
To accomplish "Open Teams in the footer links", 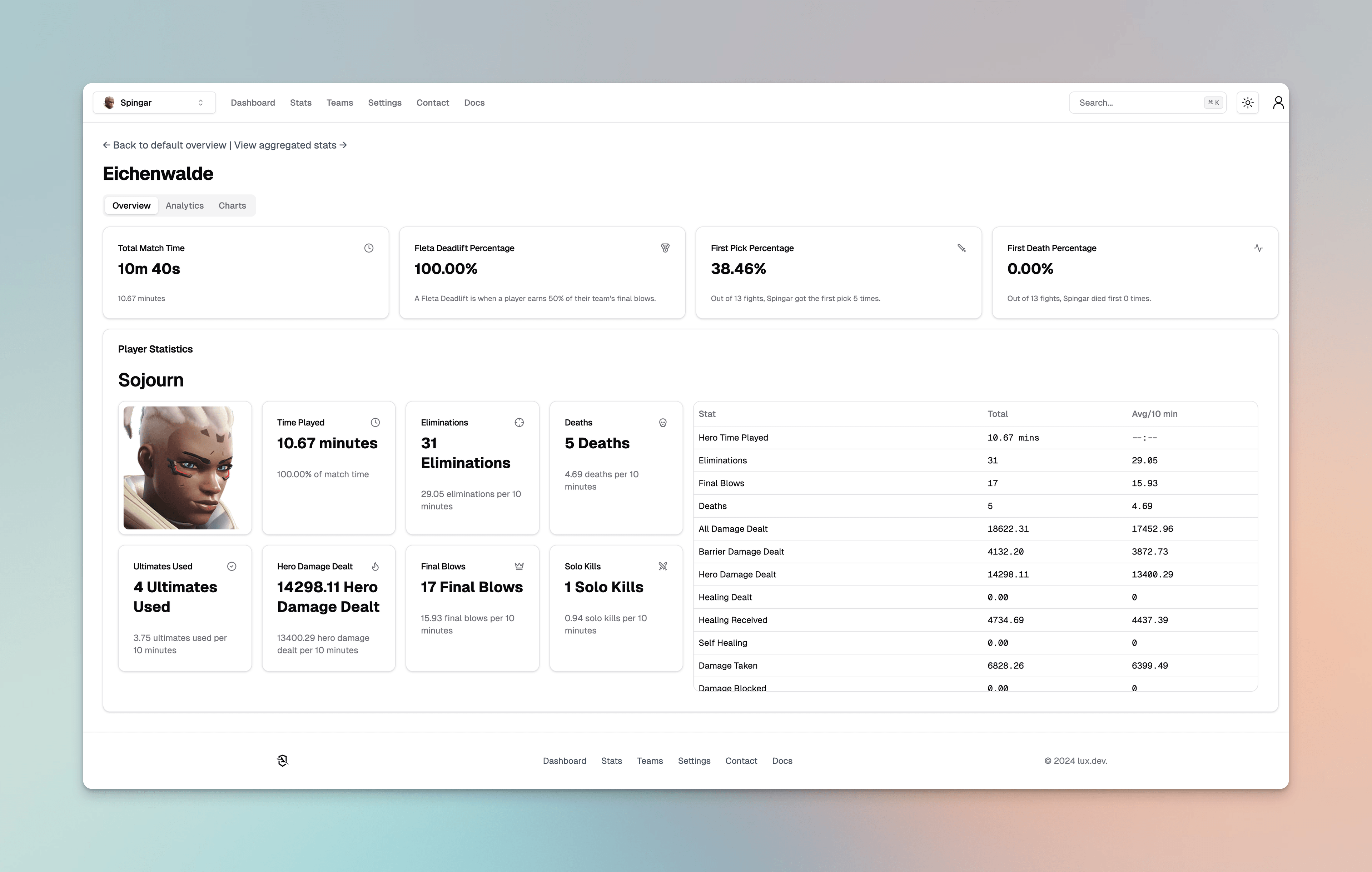I will pyautogui.click(x=650, y=761).
